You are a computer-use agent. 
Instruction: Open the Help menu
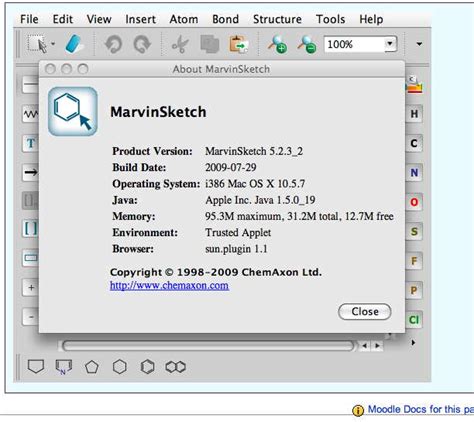371,19
